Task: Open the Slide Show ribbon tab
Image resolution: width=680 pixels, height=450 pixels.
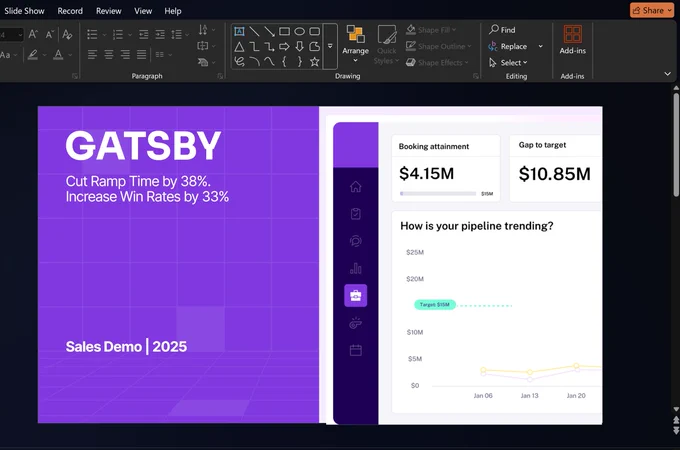Action: pyautogui.click(x=24, y=11)
